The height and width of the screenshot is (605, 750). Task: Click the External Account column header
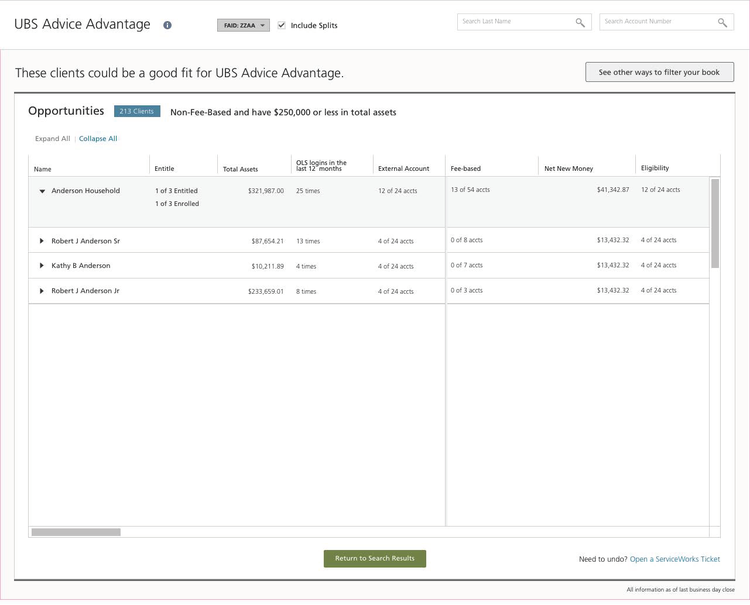point(404,168)
